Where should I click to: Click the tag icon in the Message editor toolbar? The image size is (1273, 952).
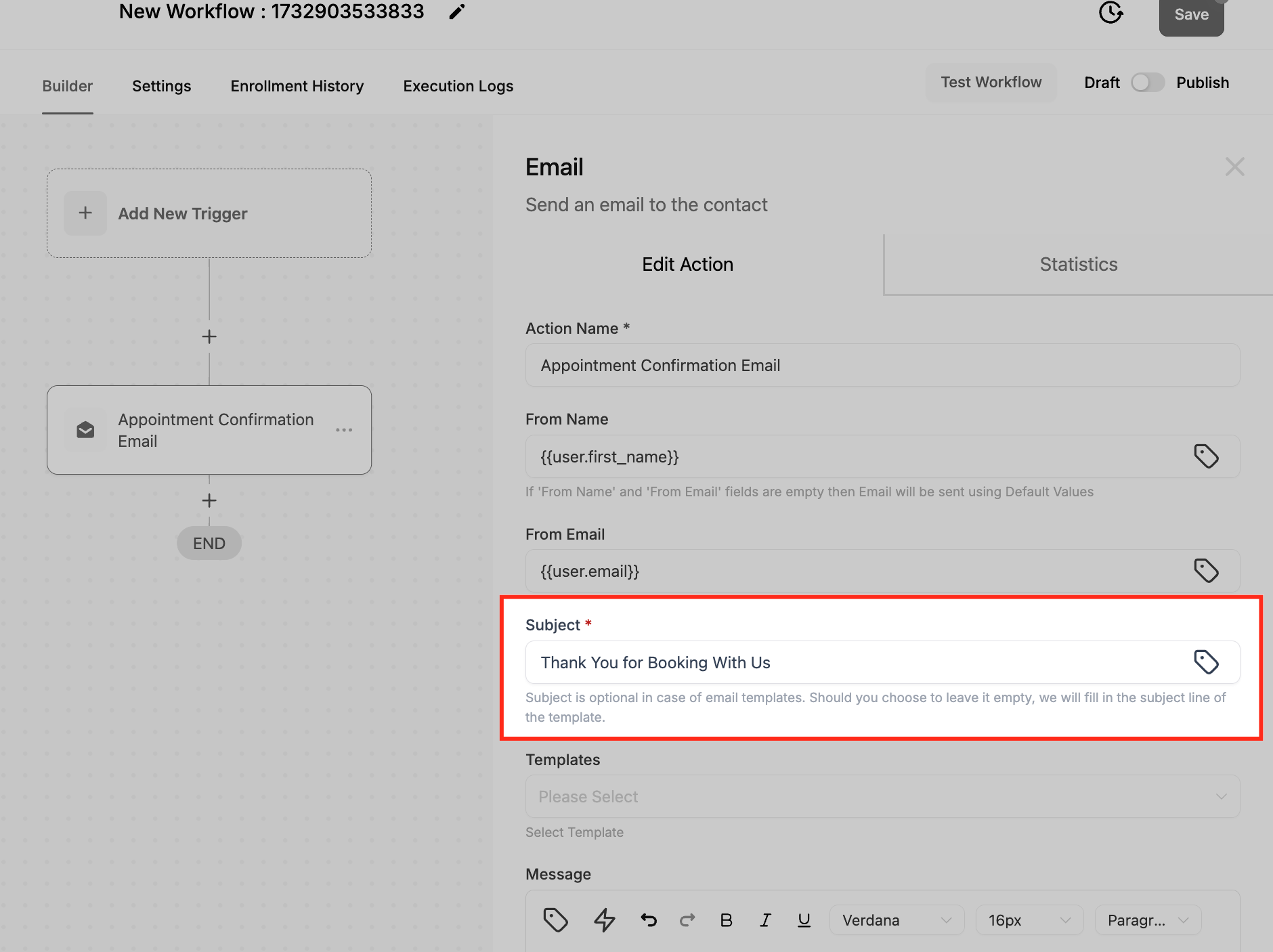click(556, 920)
